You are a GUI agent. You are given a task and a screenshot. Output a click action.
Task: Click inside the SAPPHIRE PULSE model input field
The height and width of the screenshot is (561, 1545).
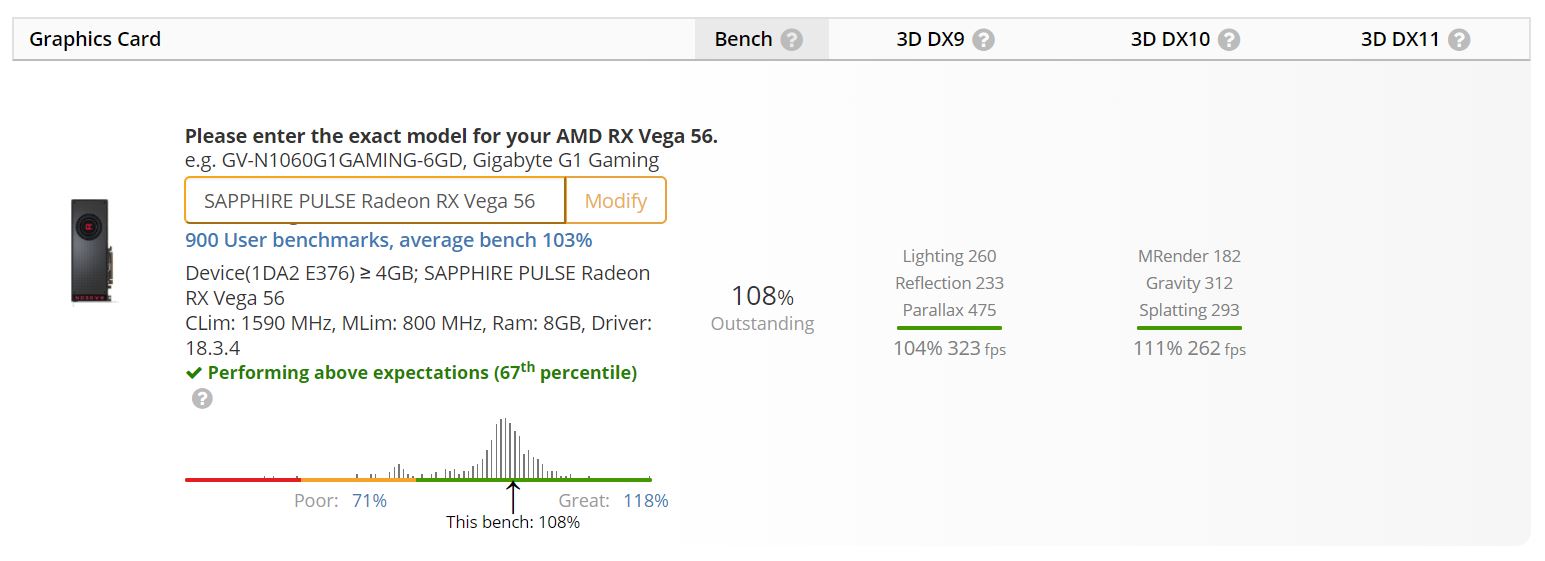tap(375, 201)
